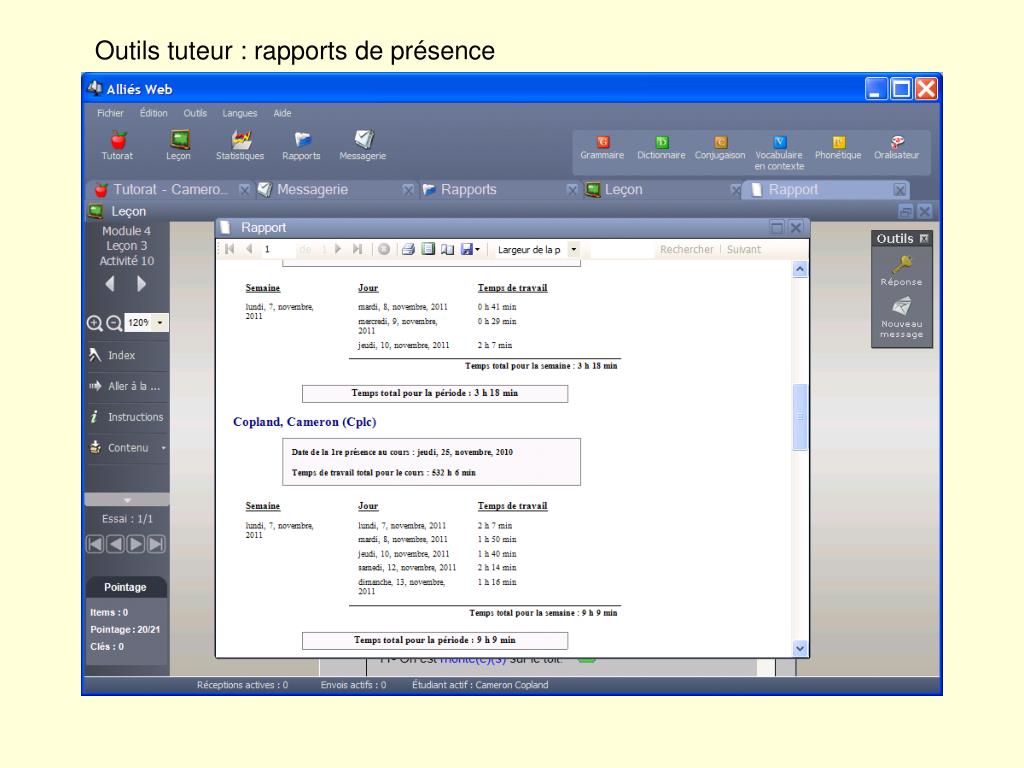Go to previous report page
1024x768 pixels.
[x=249, y=249]
